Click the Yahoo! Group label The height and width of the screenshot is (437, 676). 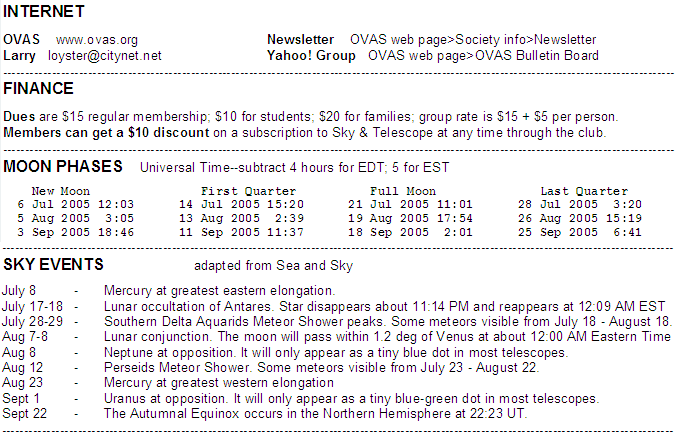point(311,56)
